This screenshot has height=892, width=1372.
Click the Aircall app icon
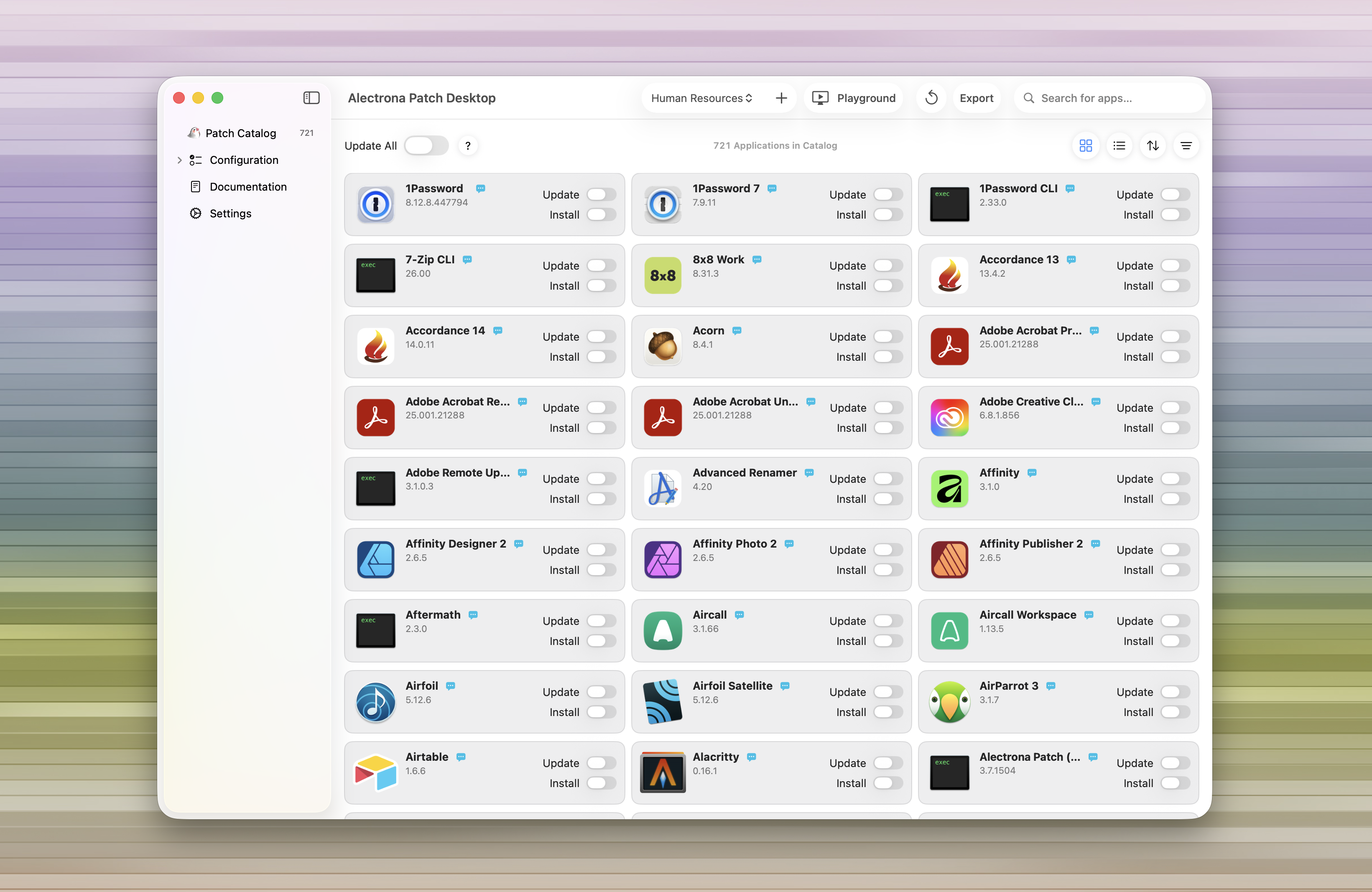point(662,630)
